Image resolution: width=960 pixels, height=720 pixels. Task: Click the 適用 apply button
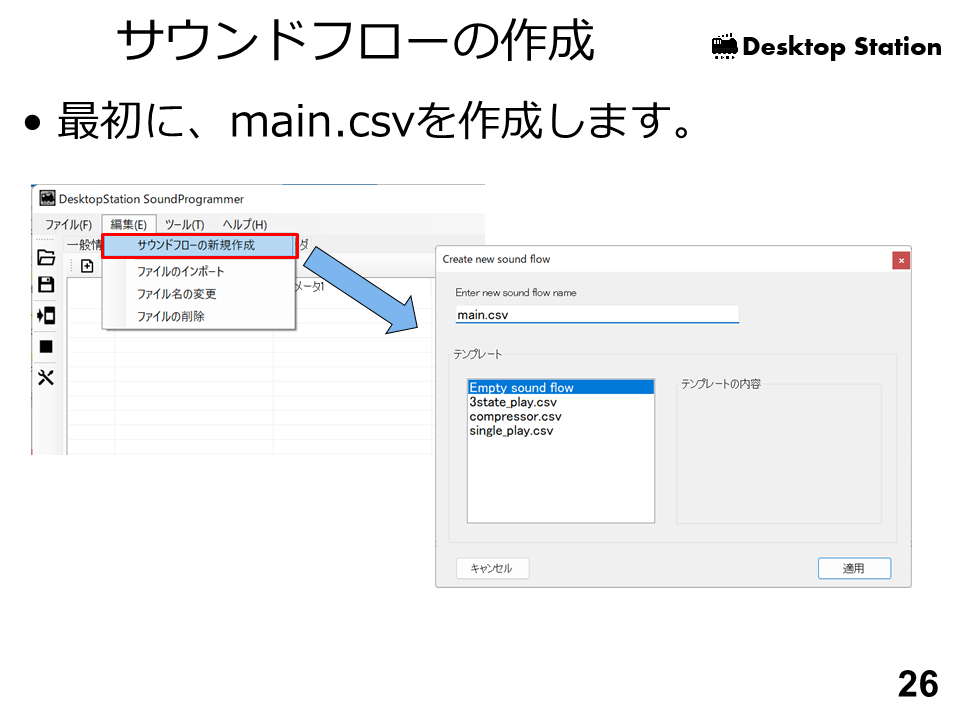pyautogui.click(x=853, y=568)
